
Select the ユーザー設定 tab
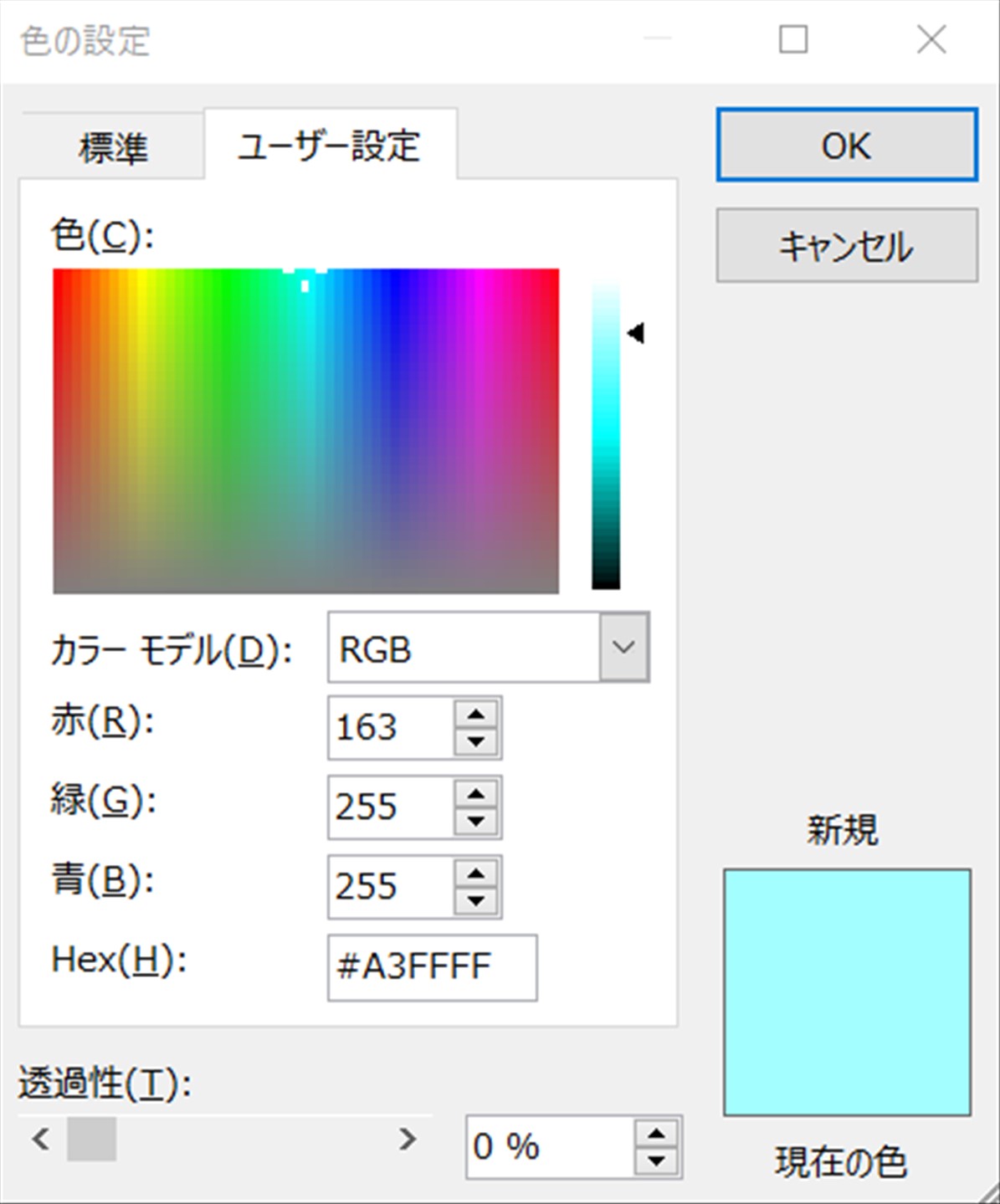pos(330,146)
